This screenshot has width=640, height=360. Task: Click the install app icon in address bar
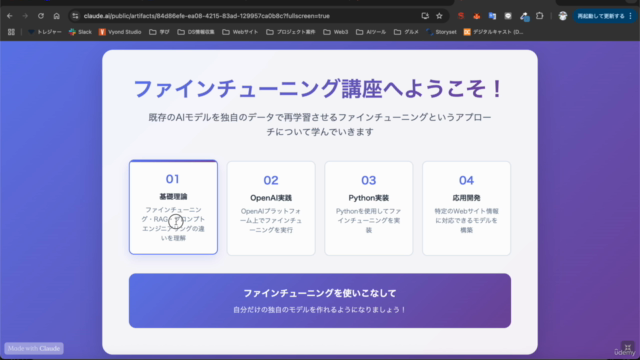pos(425,16)
